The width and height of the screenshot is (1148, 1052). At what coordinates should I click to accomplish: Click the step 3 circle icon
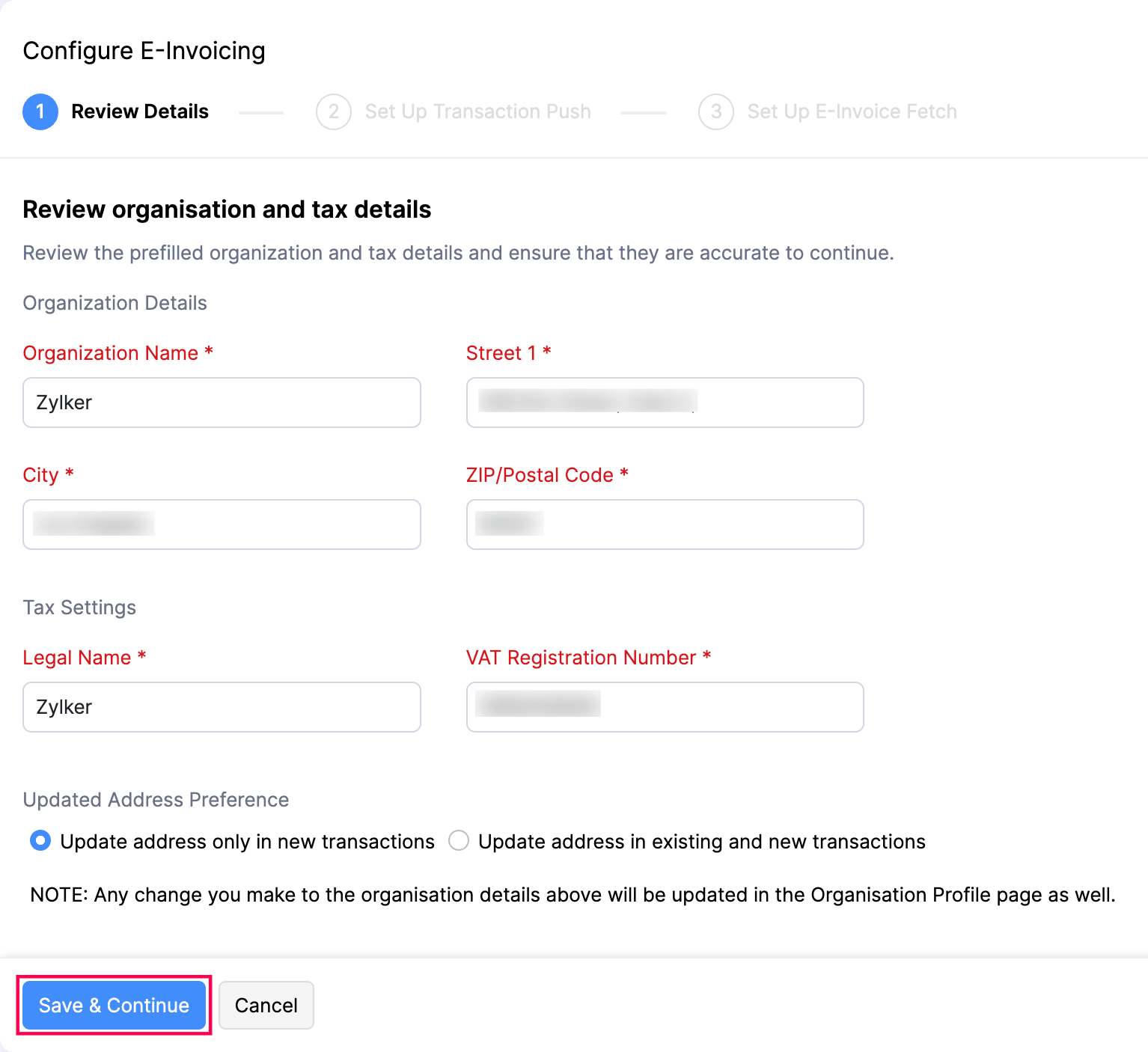click(x=716, y=111)
